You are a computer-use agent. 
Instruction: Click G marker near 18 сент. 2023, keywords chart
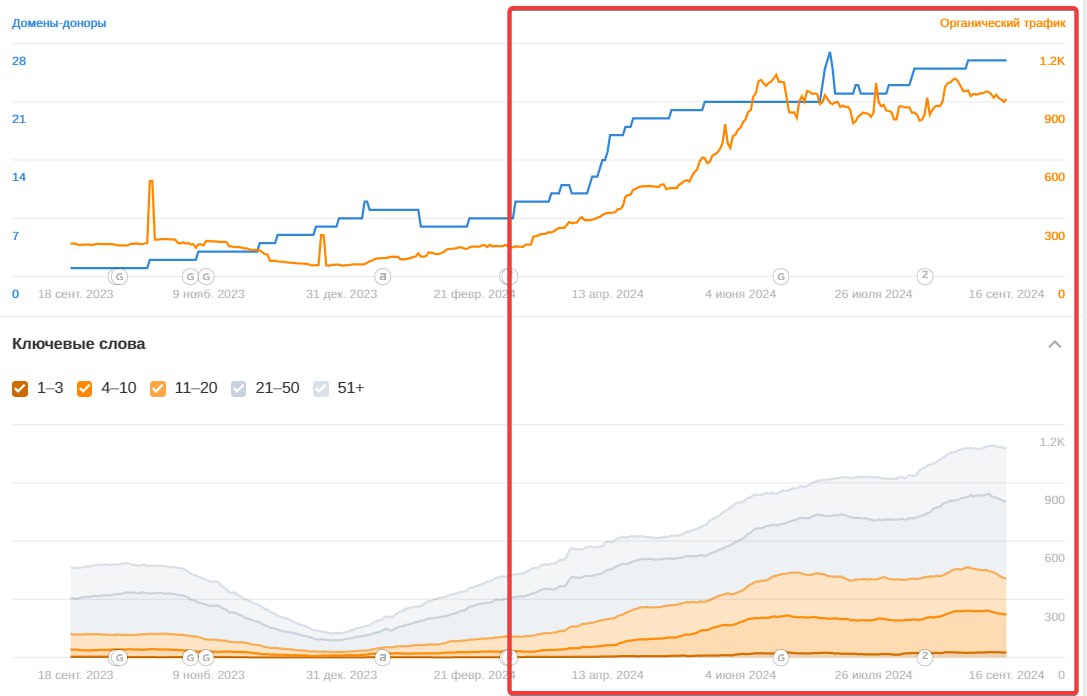119,657
